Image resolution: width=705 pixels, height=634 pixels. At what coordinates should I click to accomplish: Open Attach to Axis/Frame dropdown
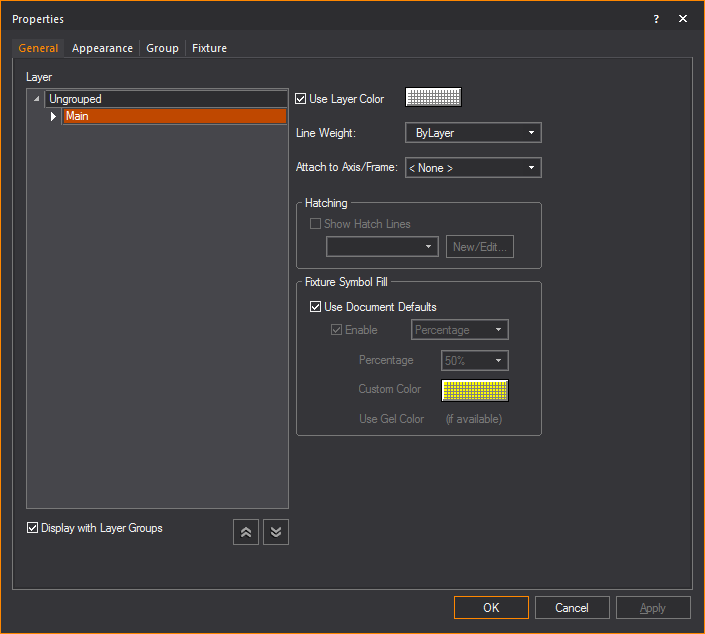click(473, 168)
